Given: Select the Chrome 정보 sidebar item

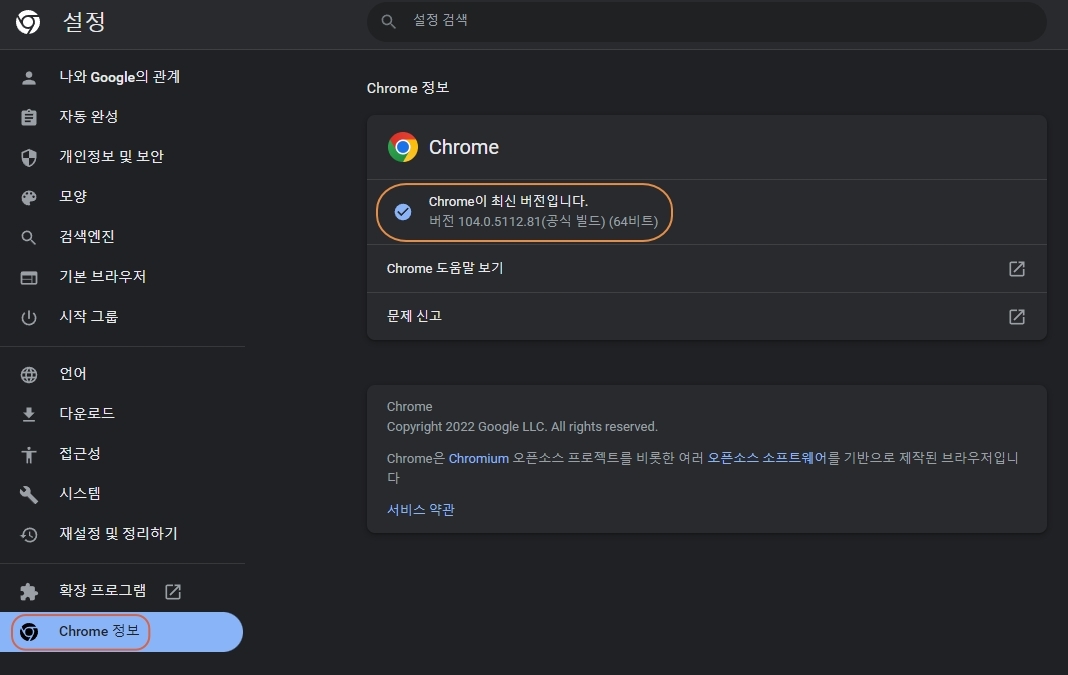Looking at the screenshot, I should coord(122,632).
